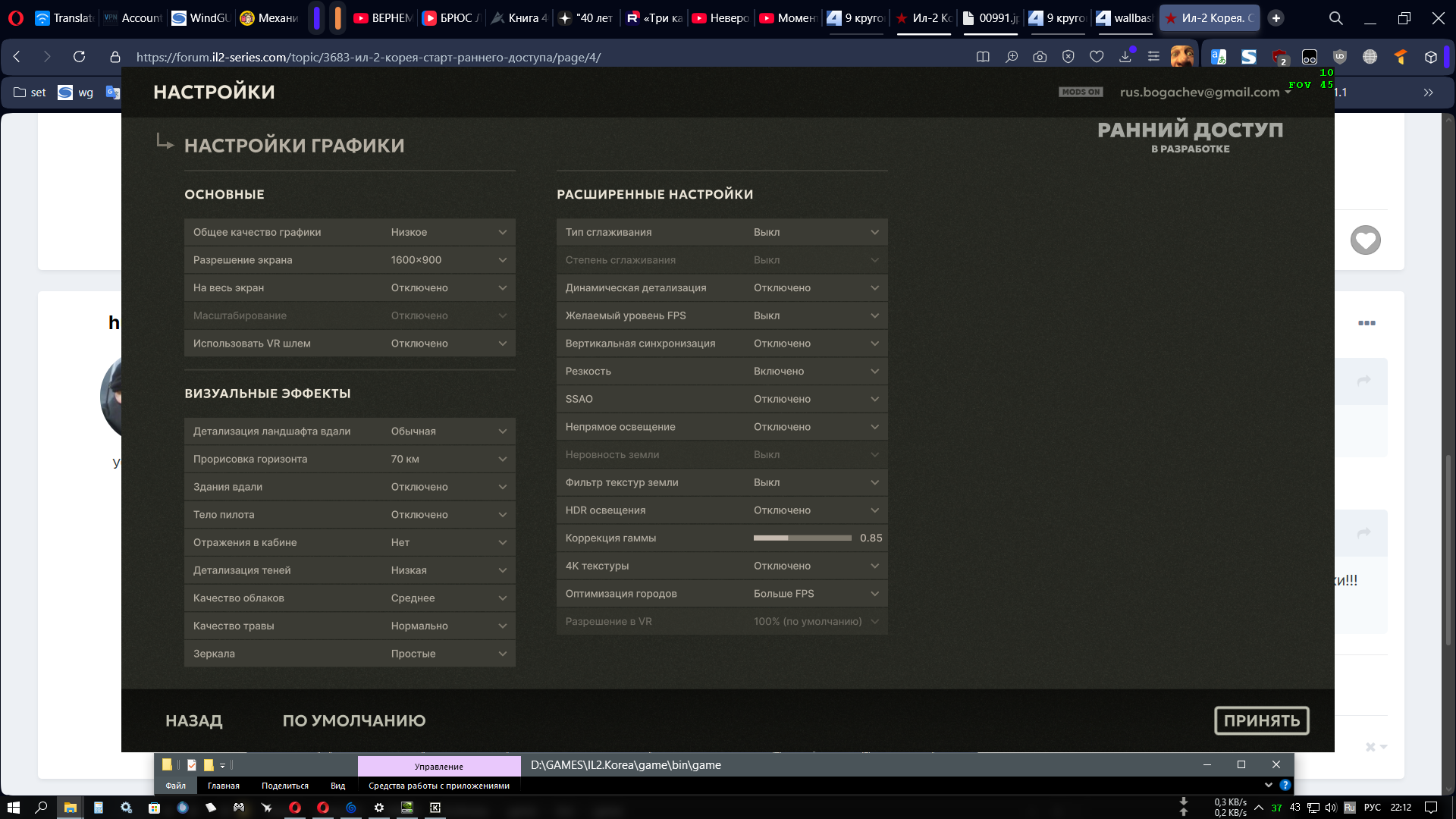This screenshot has width=1456, height=819.
Task: Open account email dropdown rus.bogachev@gmail.com
Action: pyautogui.click(x=1206, y=92)
